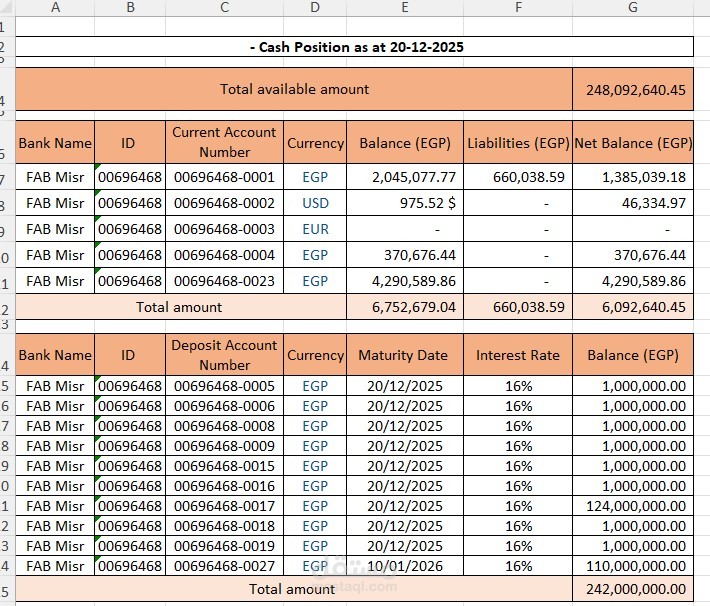This screenshot has height=606, width=710.
Task: Select the Liabilities (EGP) header cell
Action: [x=518, y=142]
